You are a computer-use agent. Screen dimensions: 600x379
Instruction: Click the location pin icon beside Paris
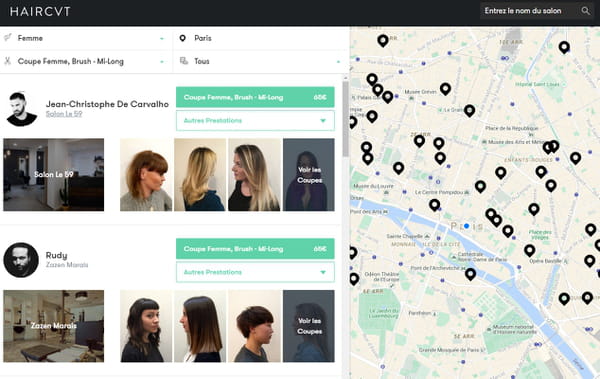click(x=183, y=38)
